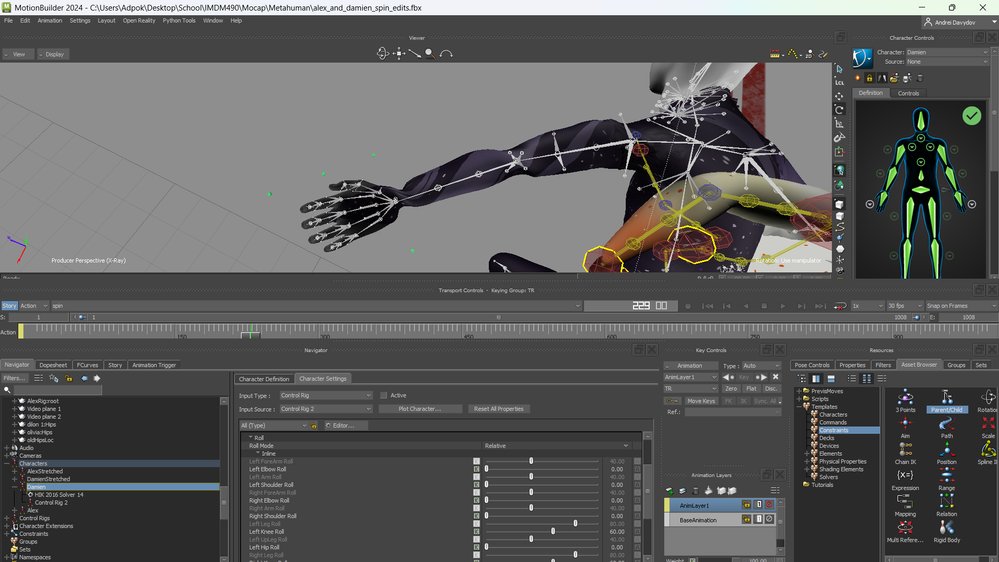Click the Flat button in Key Controls
Screen dimensions: 999x562
pos(751,389)
